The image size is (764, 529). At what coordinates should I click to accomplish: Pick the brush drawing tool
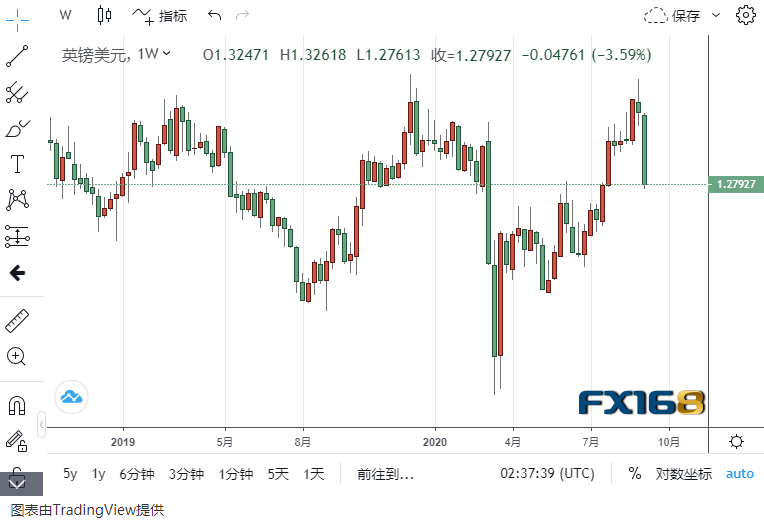coord(17,129)
